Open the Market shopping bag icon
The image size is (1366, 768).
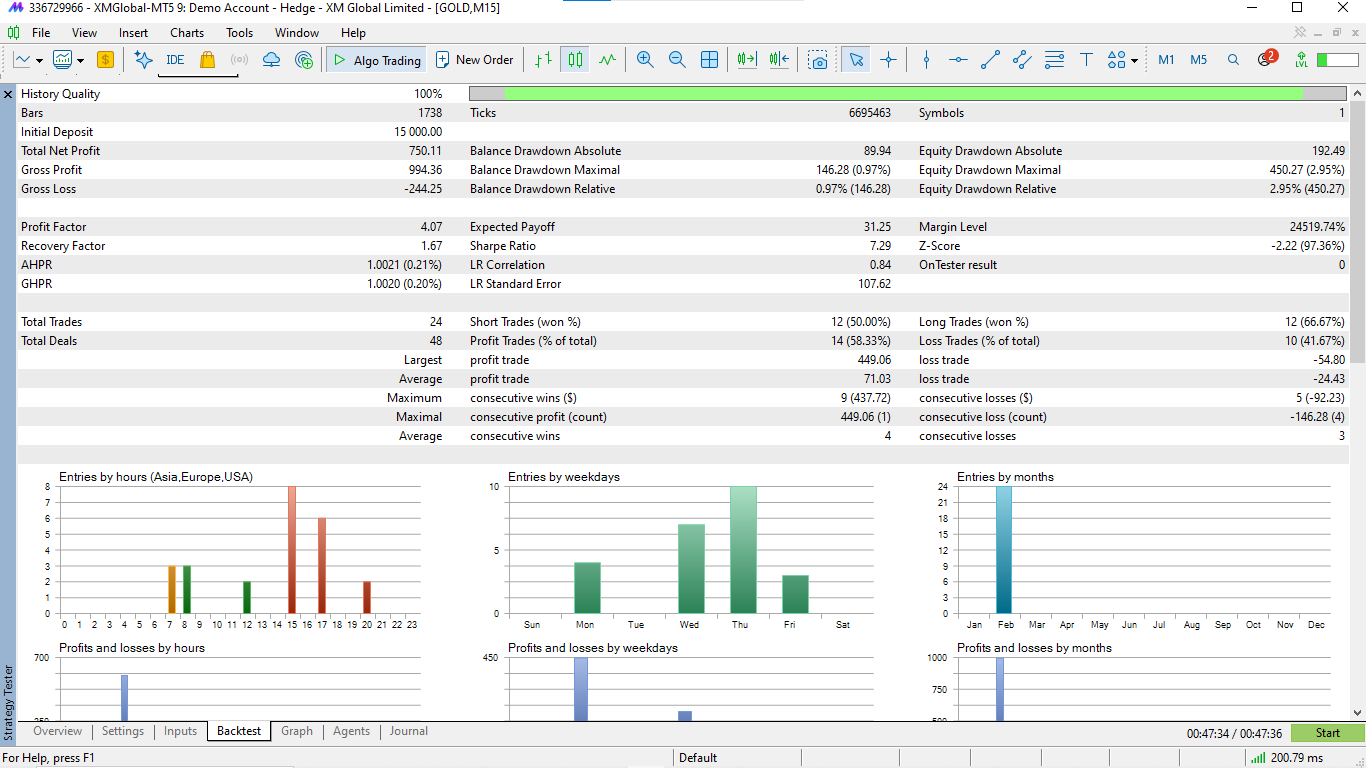(207, 60)
